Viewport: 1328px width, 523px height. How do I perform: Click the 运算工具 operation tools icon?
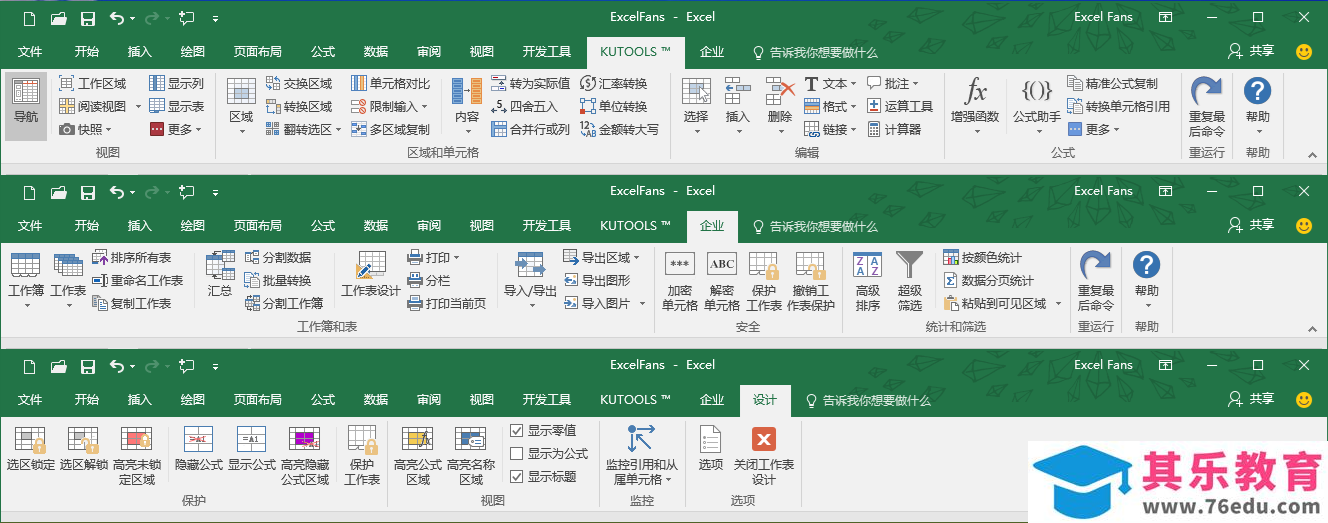click(x=874, y=106)
